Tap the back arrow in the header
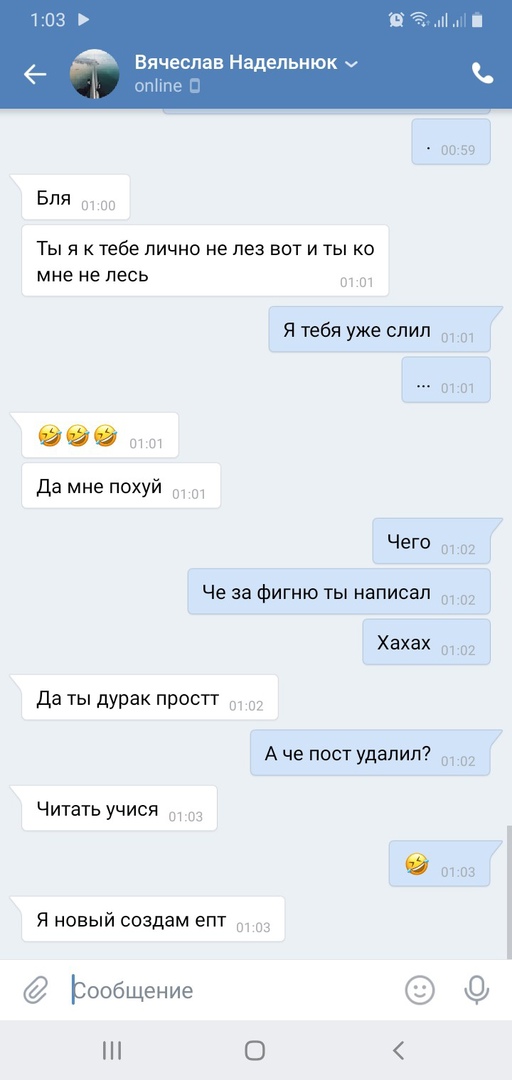This screenshot has width=512, height=1080. click(34, 74)
